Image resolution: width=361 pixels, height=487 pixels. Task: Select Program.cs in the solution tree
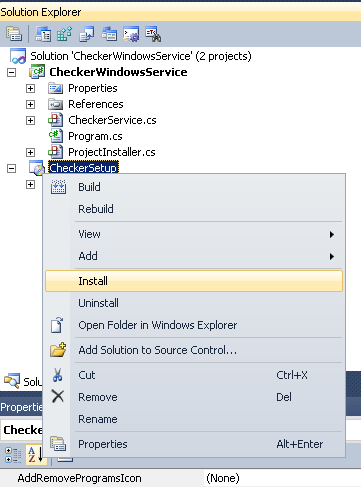[95, 136]
